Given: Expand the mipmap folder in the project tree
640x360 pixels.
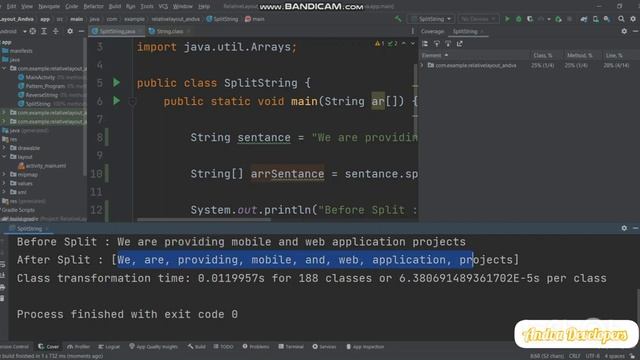Looking at the screenshot, I should [4, 174].
